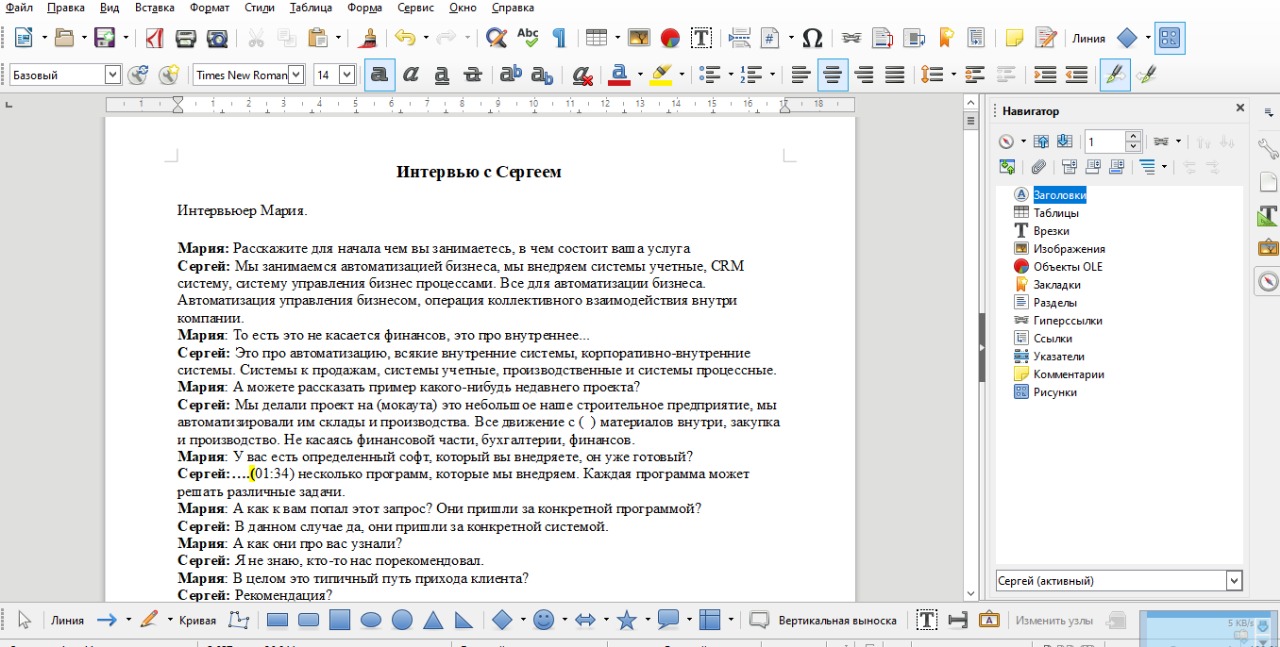
Task: Open the Справка menu
Action: pos(513,7)
